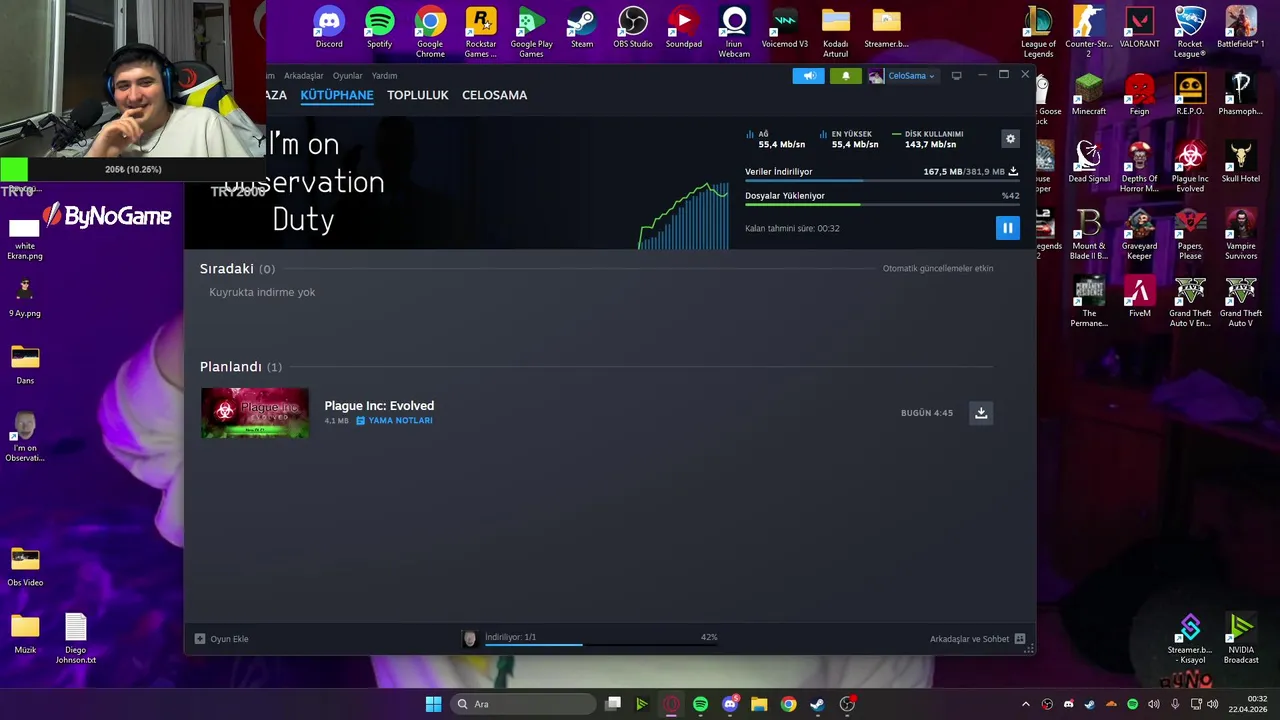The height and width of the screenshot is (720, 1280).
Task: Open the TOPLULUK tab
Action: 418,95
